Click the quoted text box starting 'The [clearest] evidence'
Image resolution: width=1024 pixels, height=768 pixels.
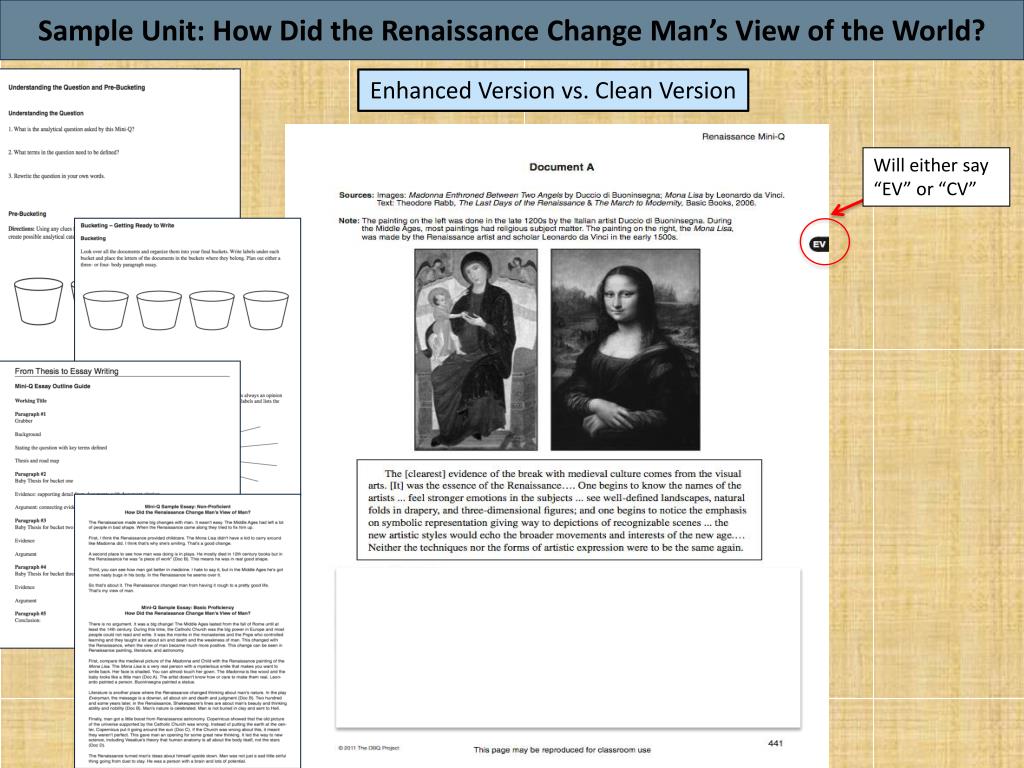[x=559, y=510]
